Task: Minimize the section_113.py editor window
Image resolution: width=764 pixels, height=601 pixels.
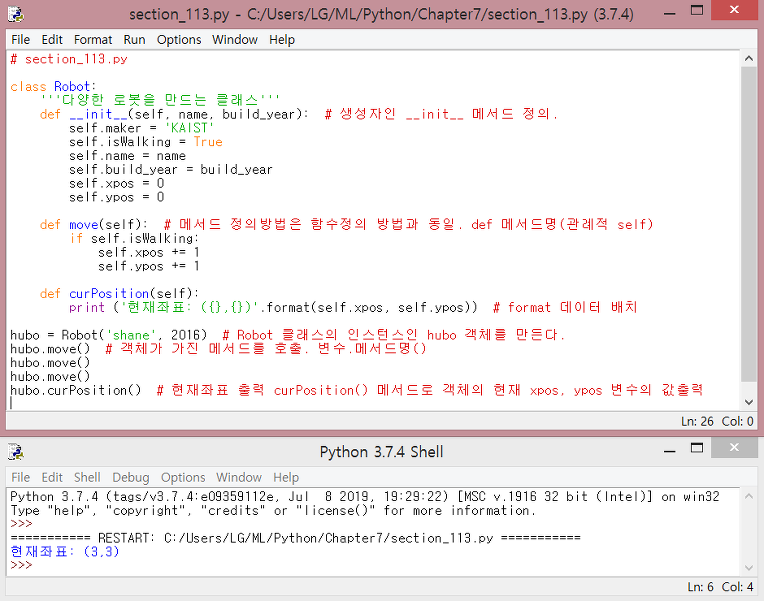Action: (669, 13)
